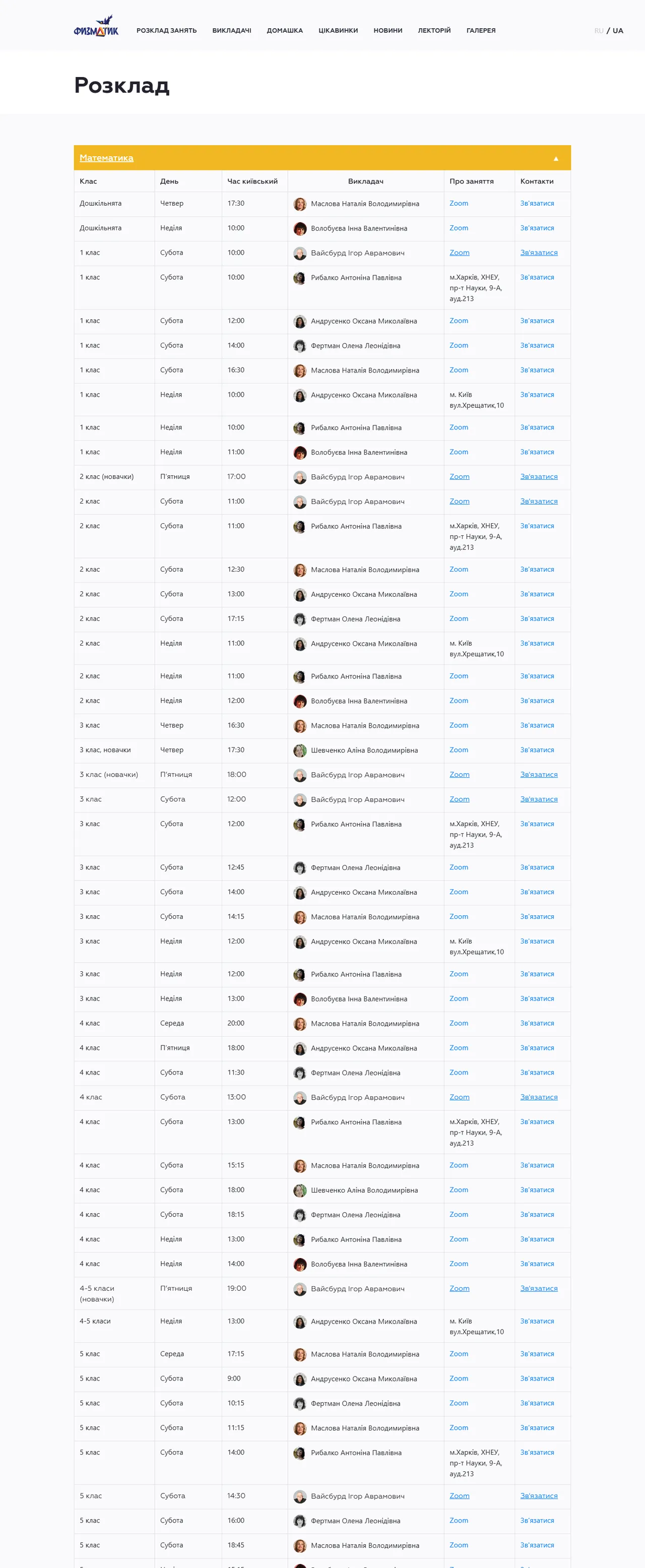Click the Физматик logo
Image resolution: width=645 pixels, height=1568 pixels.
[x=96, y=26]
